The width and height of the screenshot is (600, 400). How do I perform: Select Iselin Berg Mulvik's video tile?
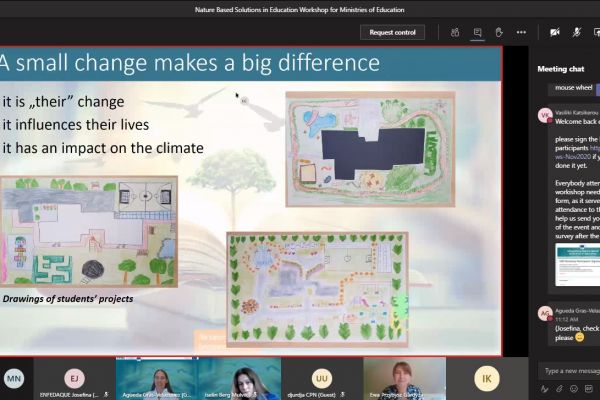pos(240,379)
